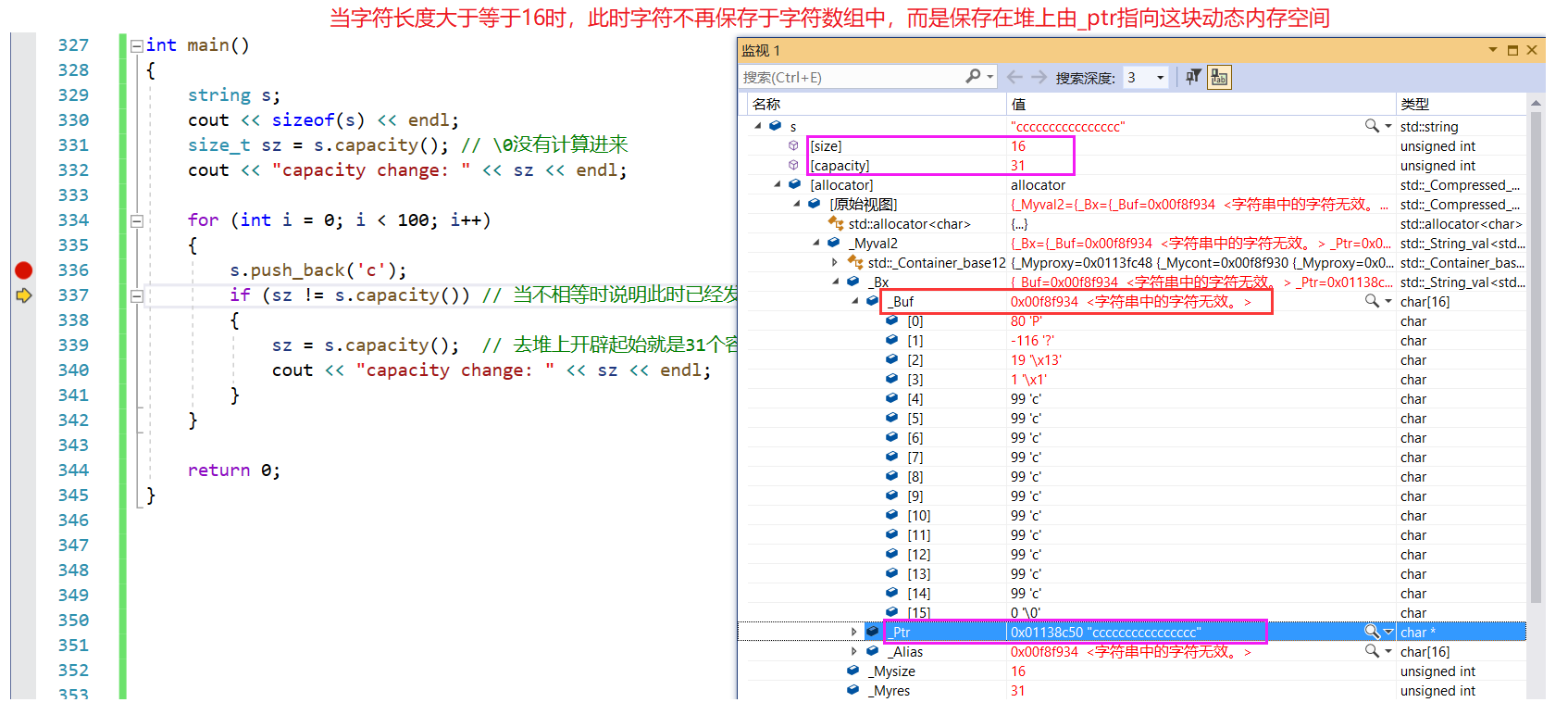Expand the std::_Container_base12 node
This screenshot has height=715, width=1568.
835,262
